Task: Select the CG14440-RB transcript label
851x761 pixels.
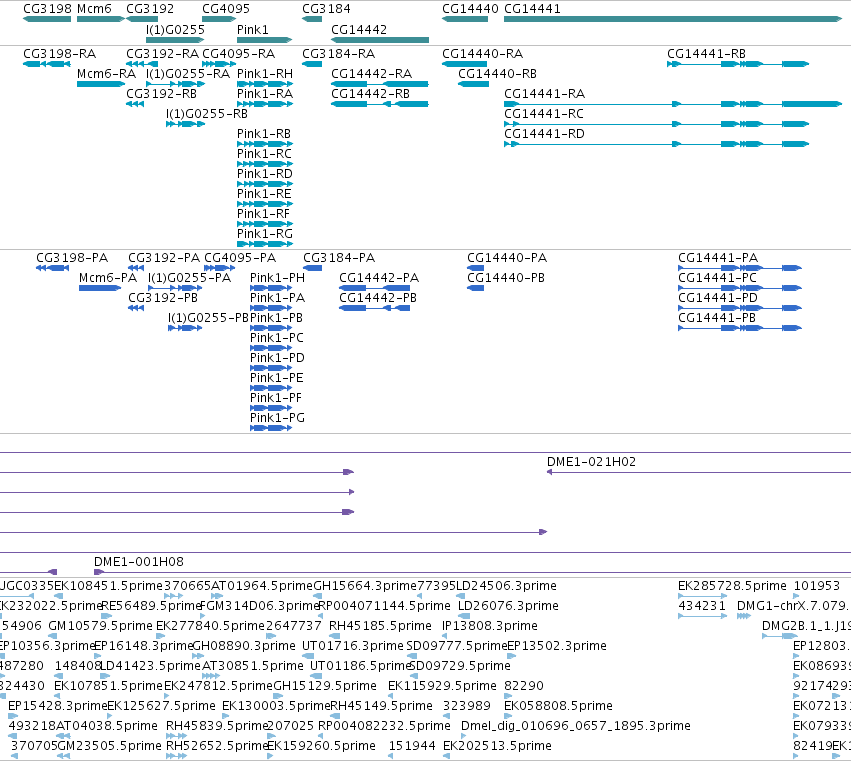Action: [497, 73]
